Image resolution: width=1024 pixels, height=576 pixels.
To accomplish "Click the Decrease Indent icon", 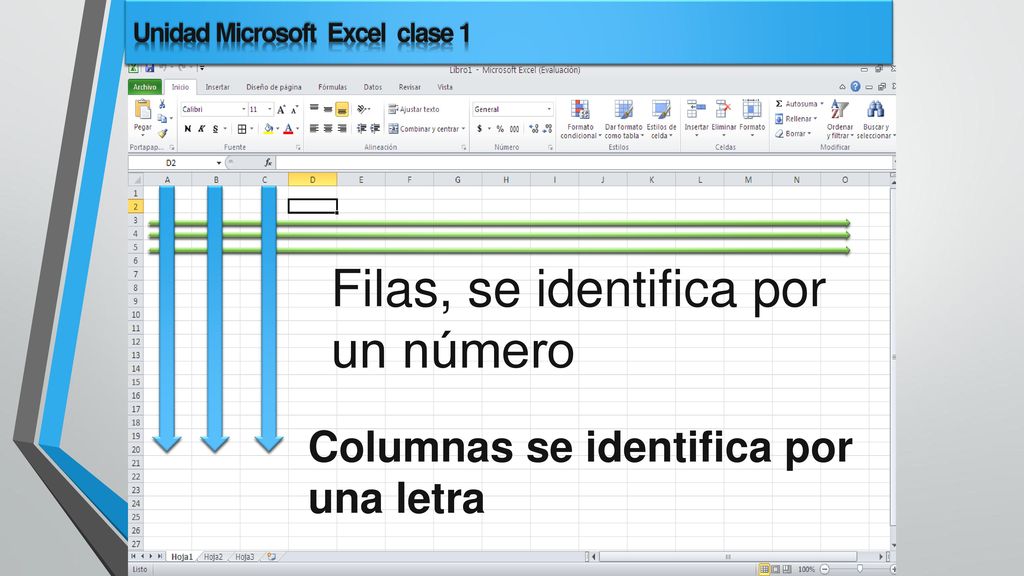I will [361, 129].
